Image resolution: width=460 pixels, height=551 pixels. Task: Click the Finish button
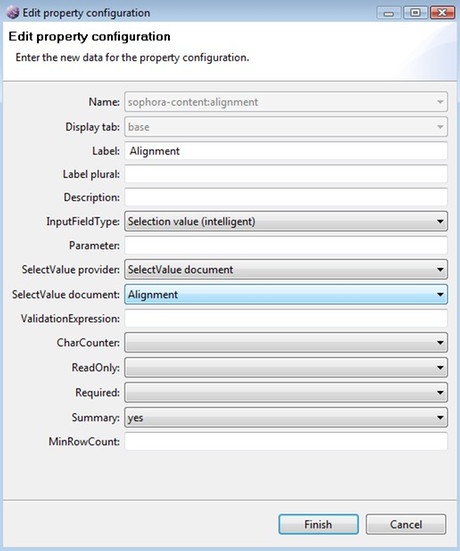click(x=318, y=524)
